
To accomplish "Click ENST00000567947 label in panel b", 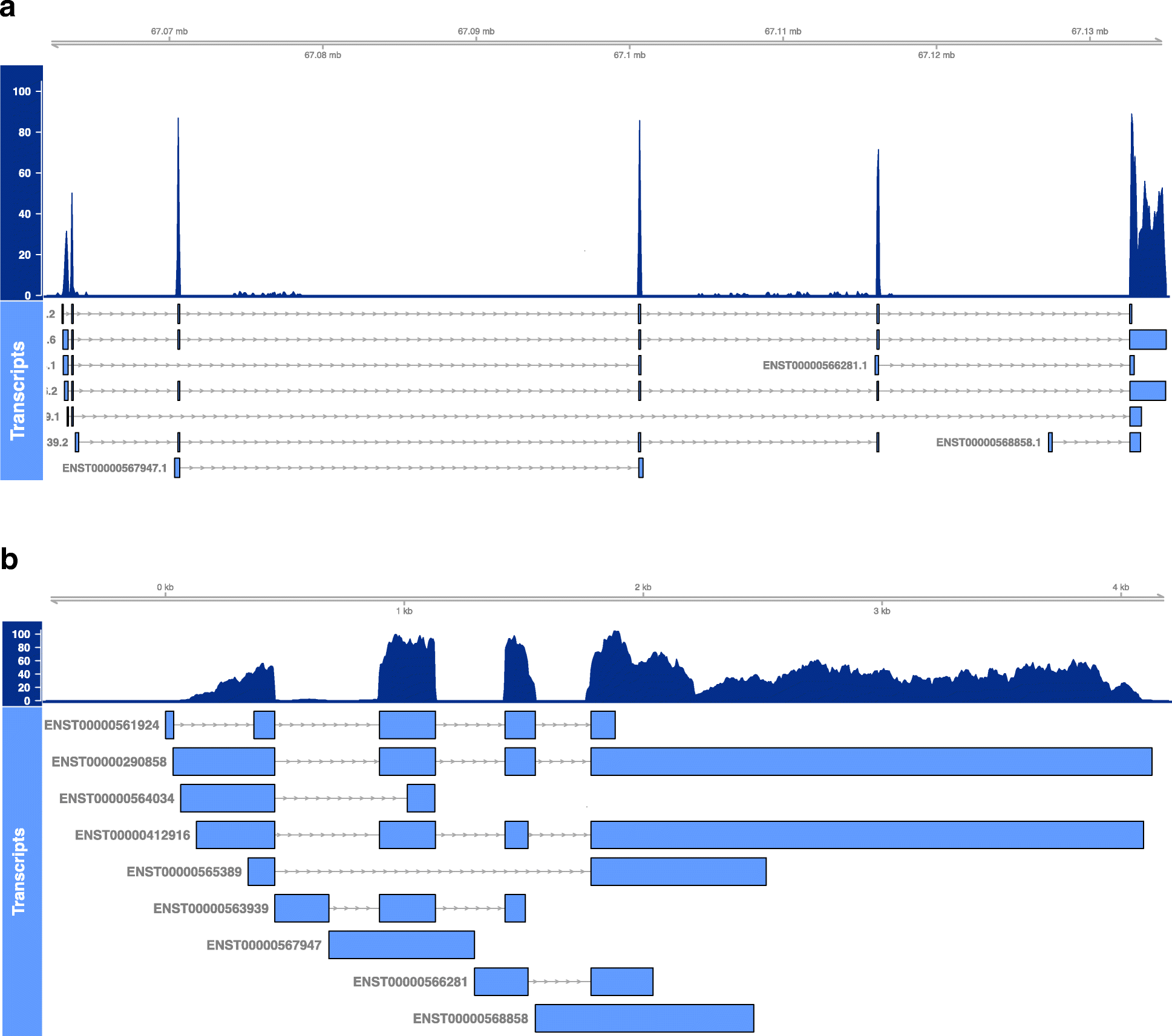I will pyautogui.click(x=264, y=945).
